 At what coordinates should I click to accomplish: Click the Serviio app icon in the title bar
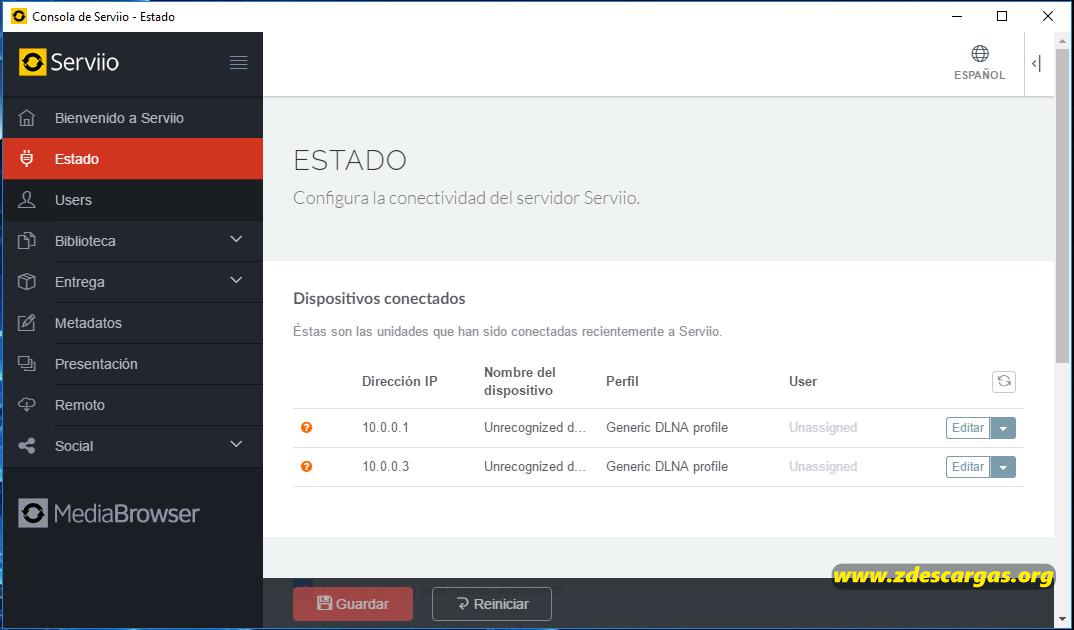[x=19, y=16]
